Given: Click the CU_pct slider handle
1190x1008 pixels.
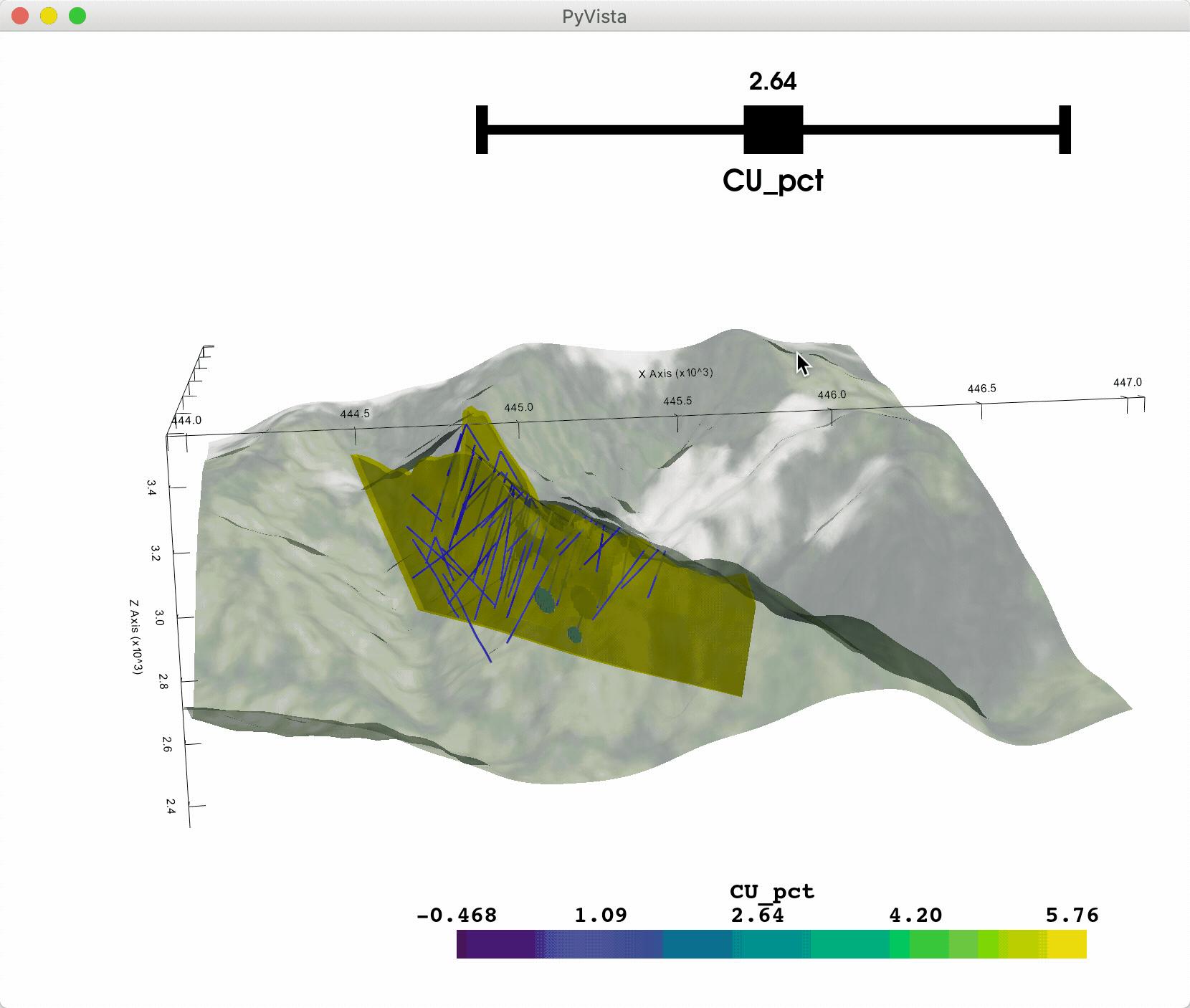Looking at the screenshot, I should [773, 130].
